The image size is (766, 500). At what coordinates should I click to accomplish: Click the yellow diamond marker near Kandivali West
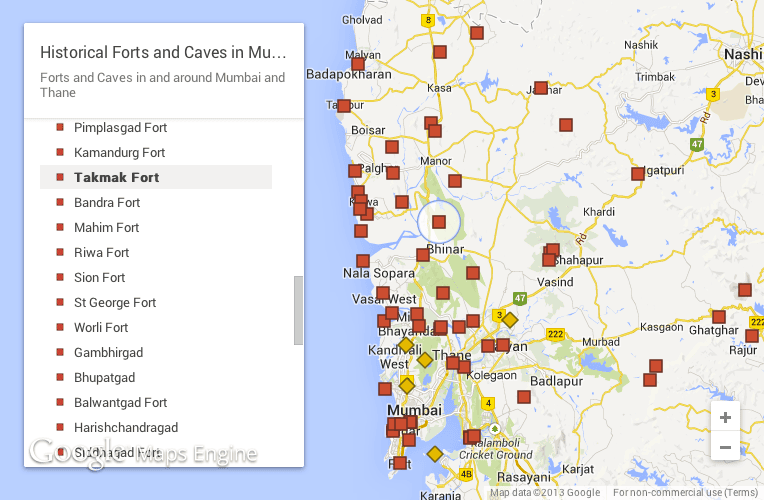[x=406, y=345]
